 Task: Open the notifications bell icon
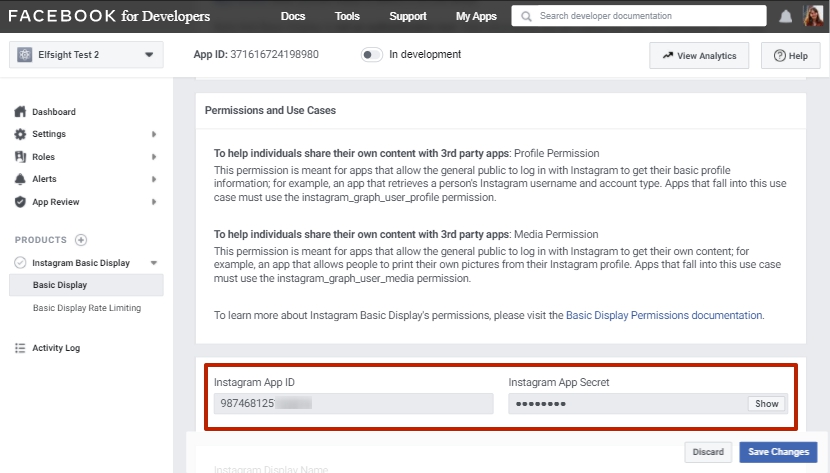tap(786, 16)
